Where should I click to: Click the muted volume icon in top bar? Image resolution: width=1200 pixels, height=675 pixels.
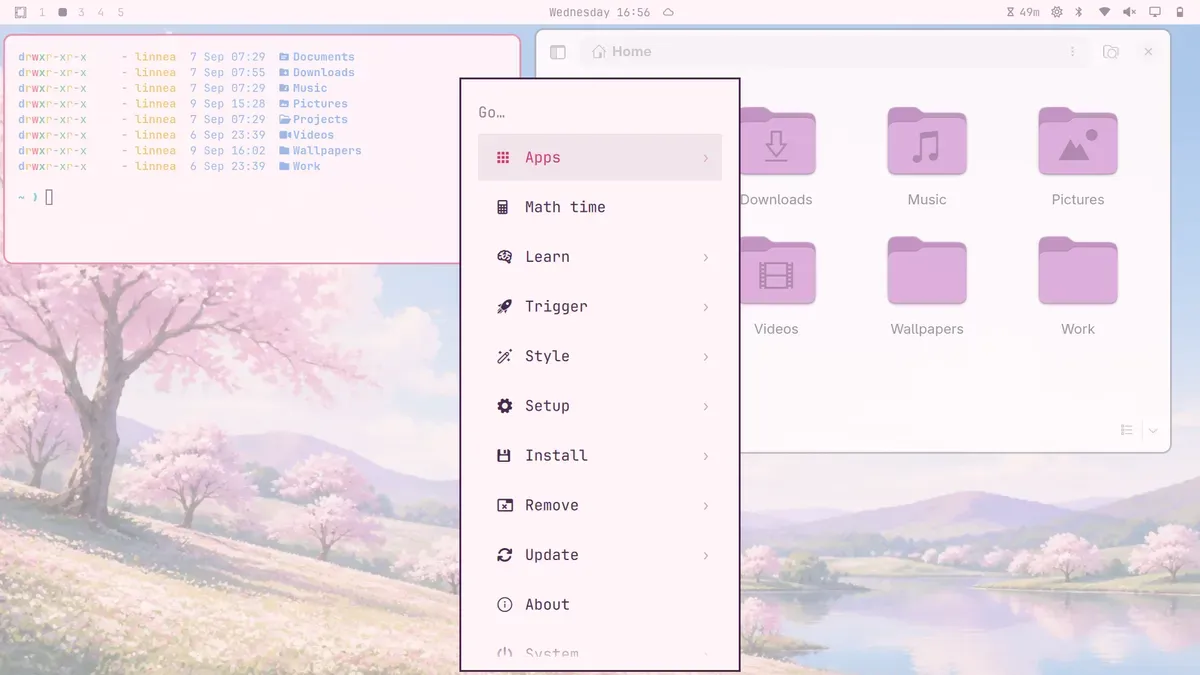1129,12
